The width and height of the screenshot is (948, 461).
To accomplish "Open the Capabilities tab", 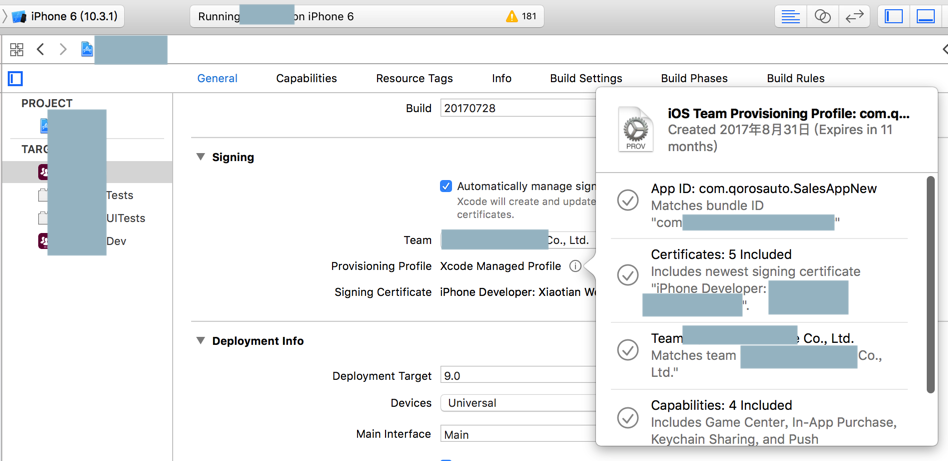I will click(x=306, y=78).
